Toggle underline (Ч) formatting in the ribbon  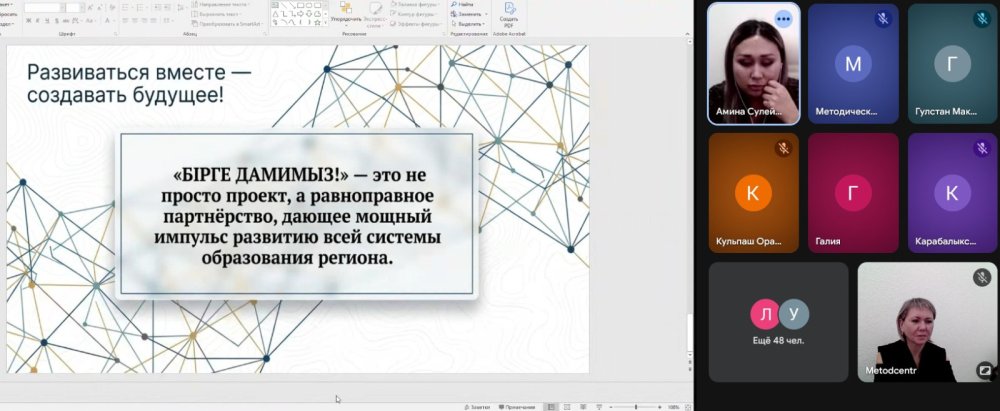click(x=47, y=20)
